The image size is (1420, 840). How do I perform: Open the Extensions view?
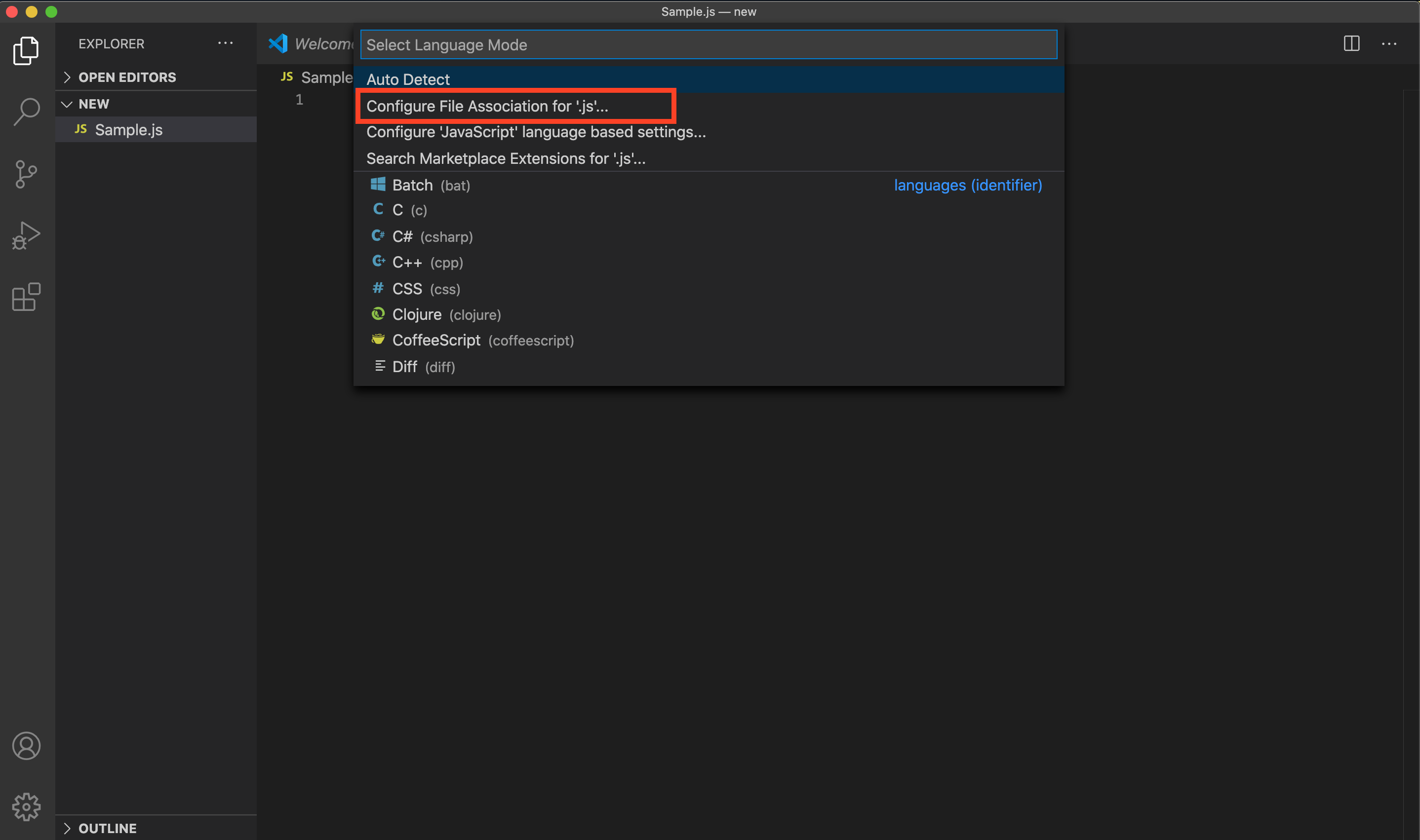26,297
